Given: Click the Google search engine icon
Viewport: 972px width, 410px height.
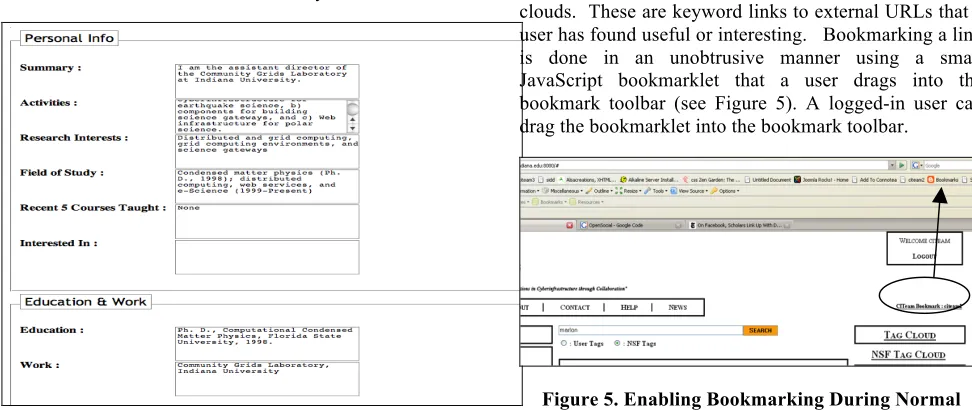Looking at the screenshot, I should pos(915,166).
